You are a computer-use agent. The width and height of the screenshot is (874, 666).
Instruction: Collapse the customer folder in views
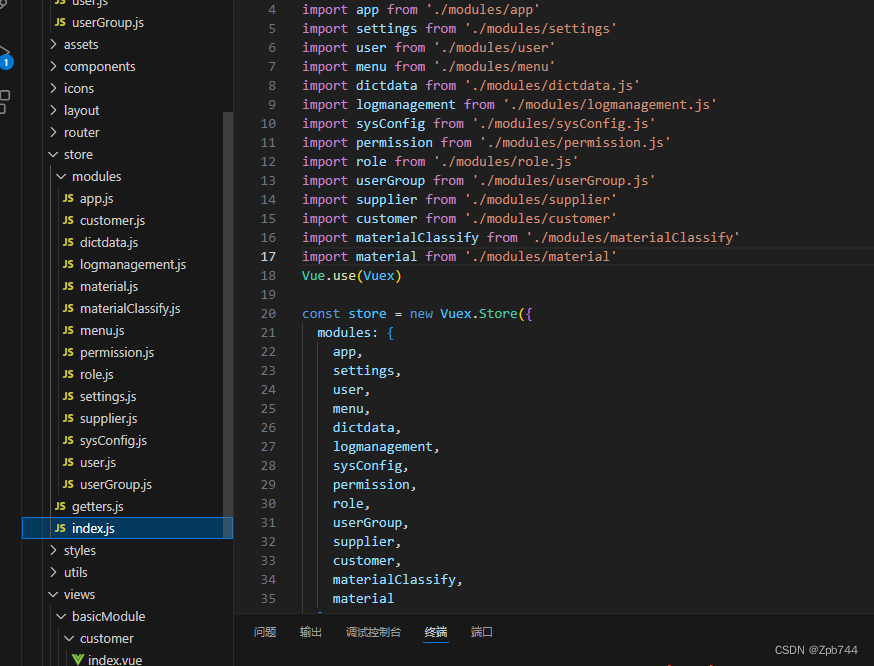(x=106, y=639)
